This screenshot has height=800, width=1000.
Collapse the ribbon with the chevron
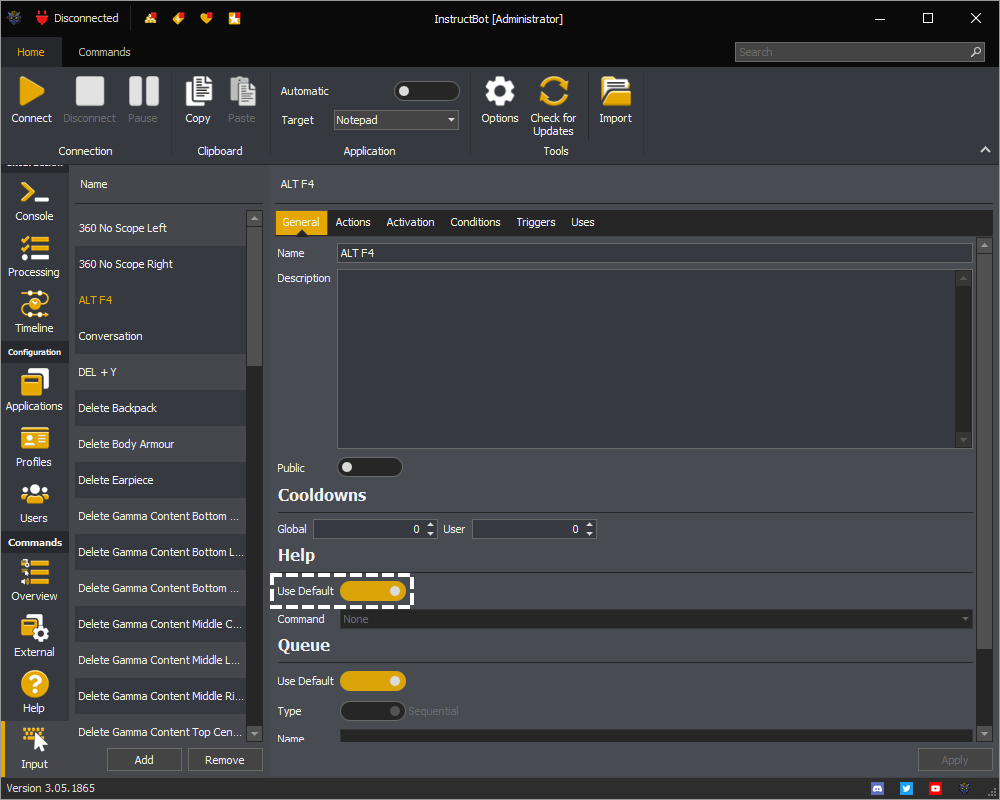[x=985, y=150]
